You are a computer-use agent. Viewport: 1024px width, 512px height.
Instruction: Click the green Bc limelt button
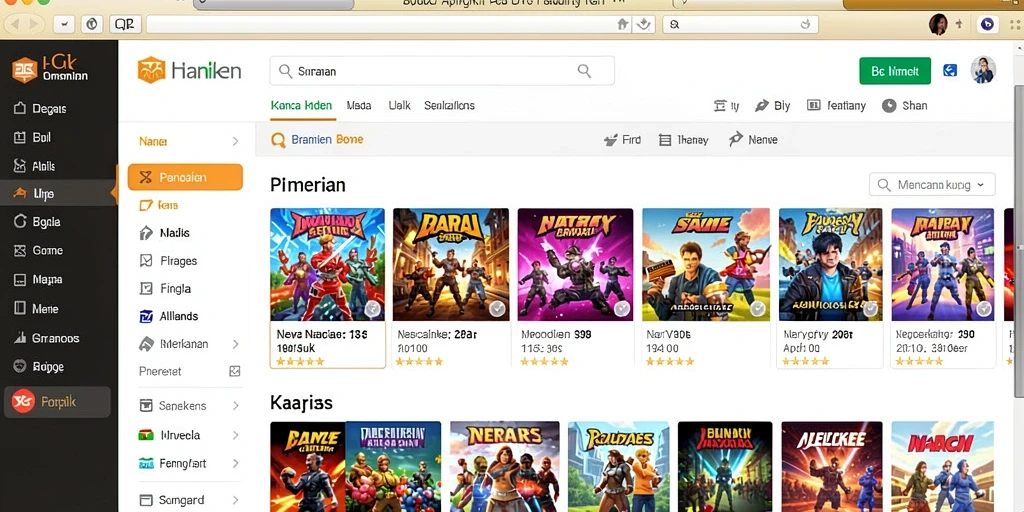[895, 71]
